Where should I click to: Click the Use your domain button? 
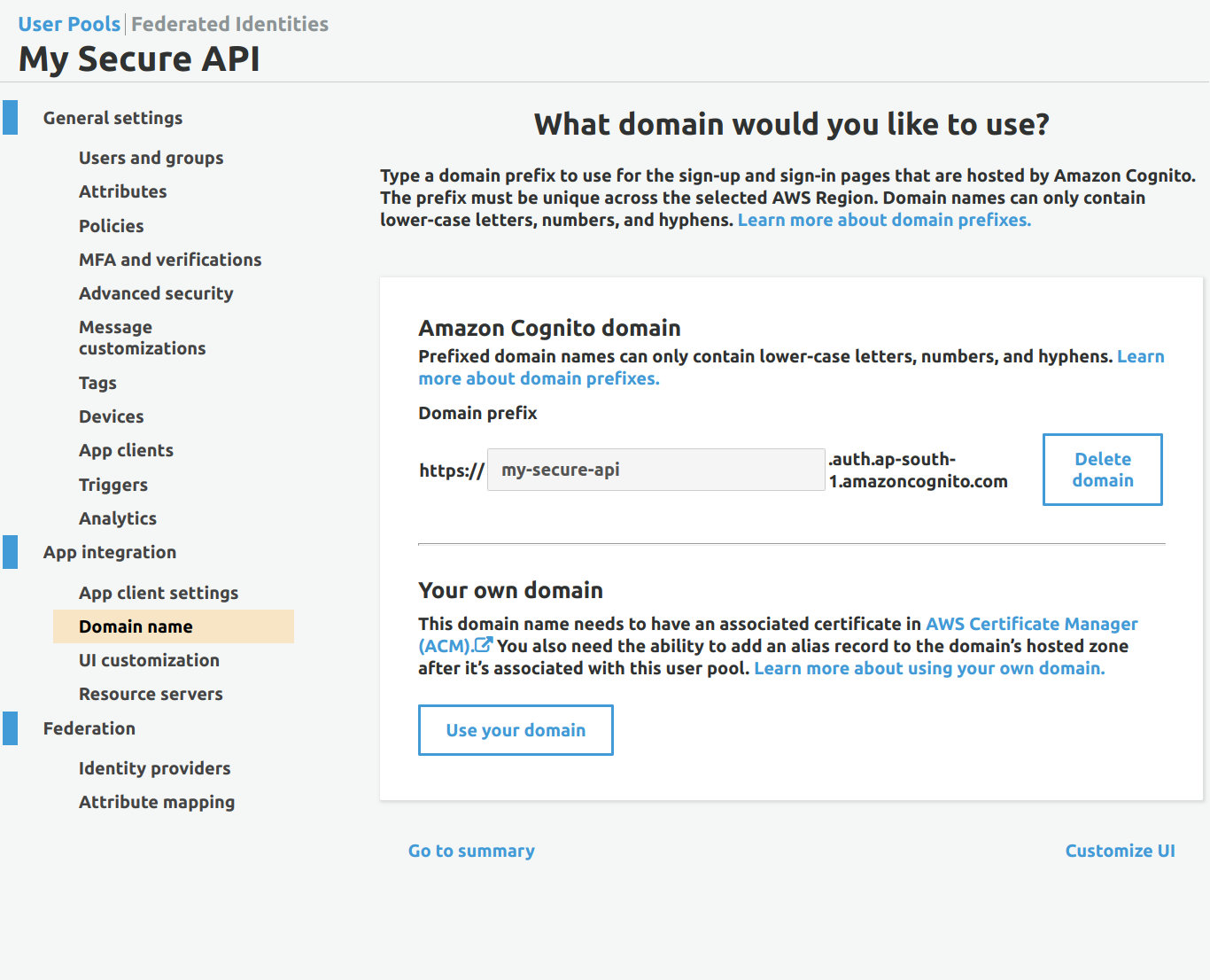pos(516,729)
